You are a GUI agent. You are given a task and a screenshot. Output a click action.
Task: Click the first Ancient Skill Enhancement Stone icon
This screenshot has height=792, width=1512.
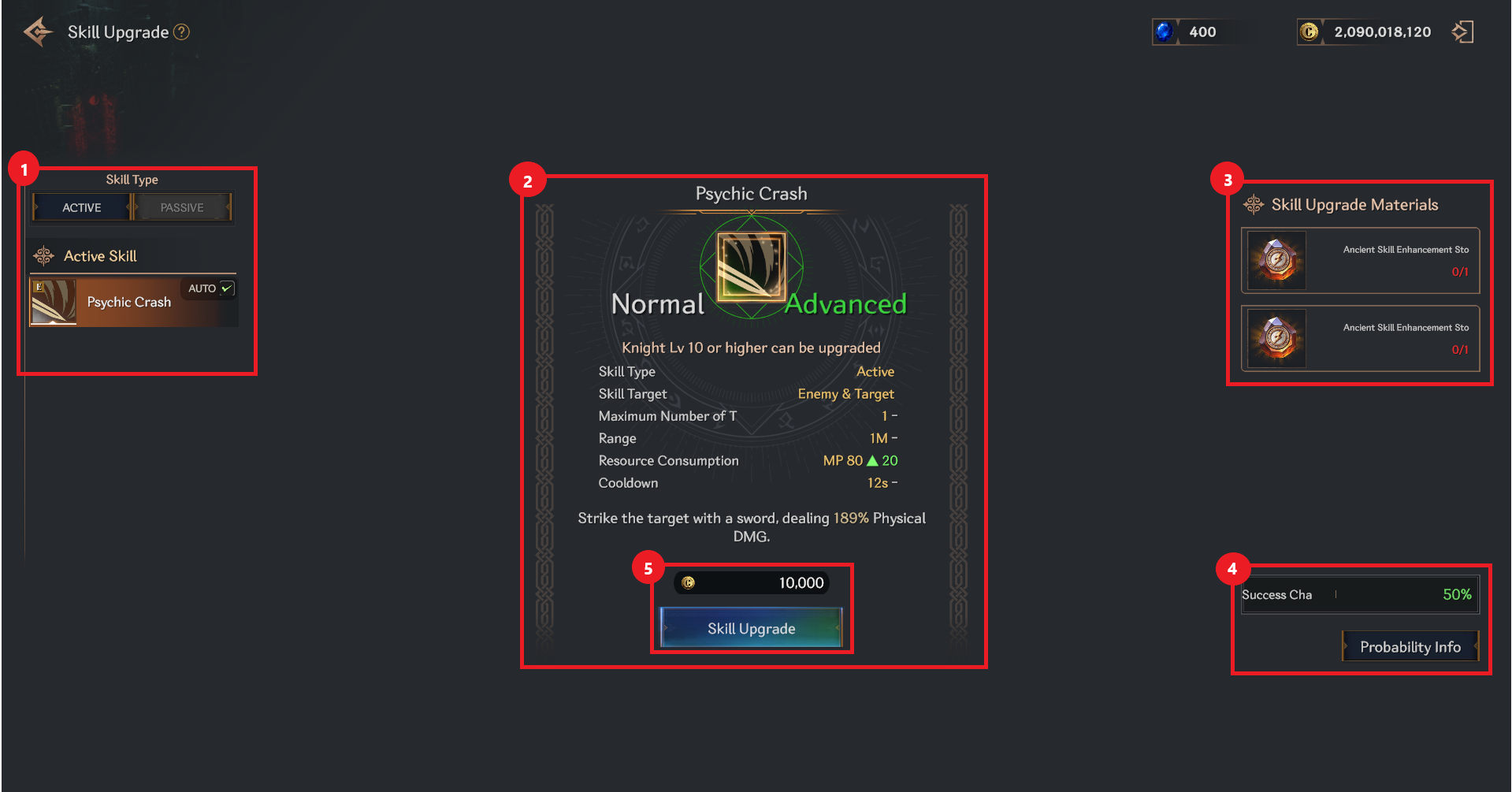coord(1277,260)
